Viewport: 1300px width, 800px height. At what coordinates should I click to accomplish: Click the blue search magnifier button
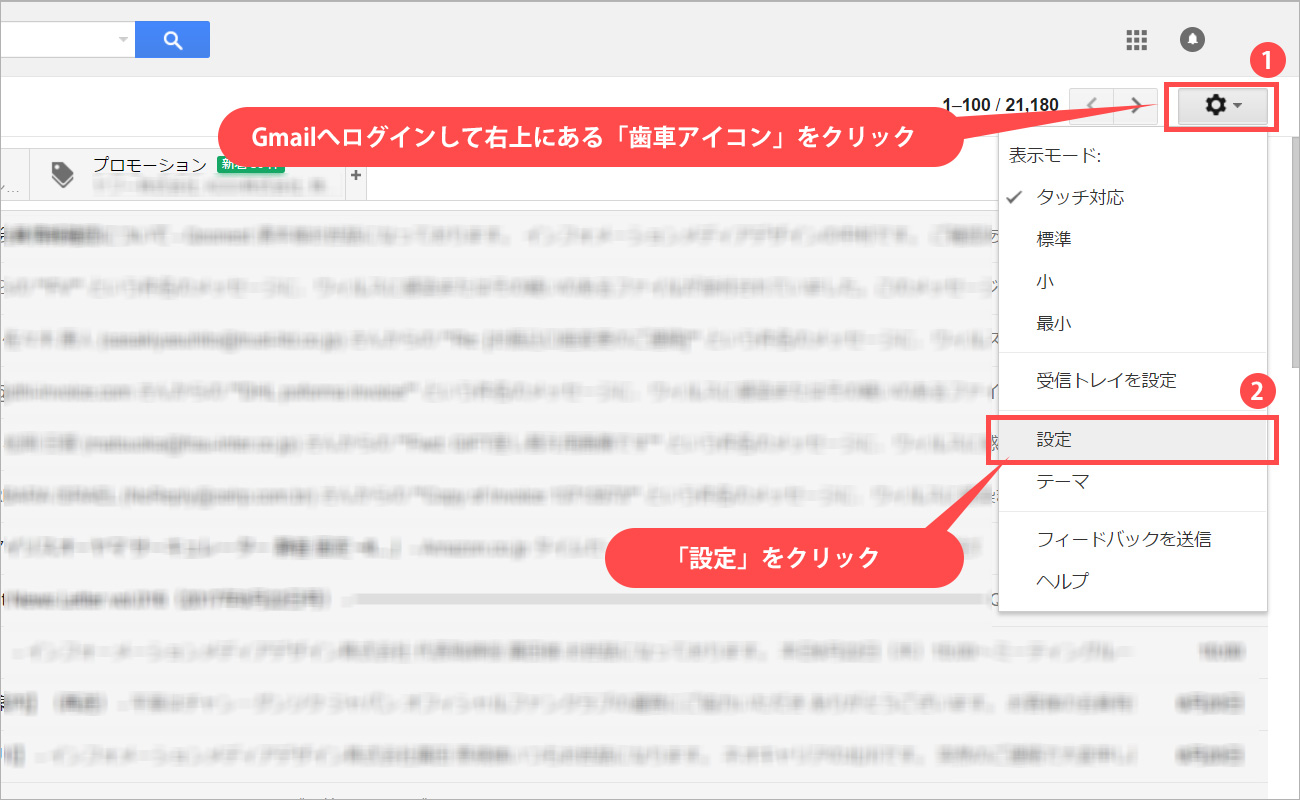coord(172,39)
